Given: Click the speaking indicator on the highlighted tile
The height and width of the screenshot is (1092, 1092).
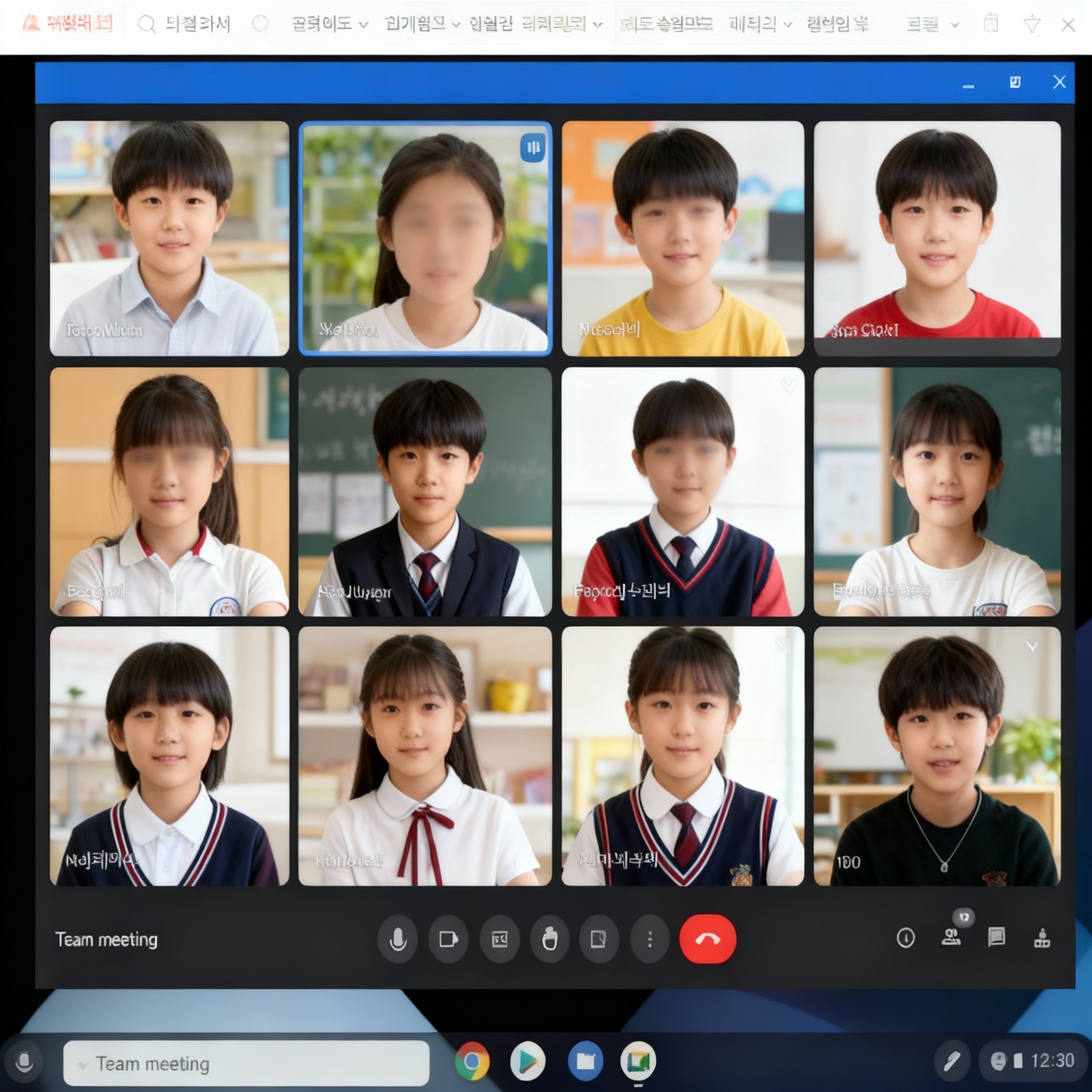Looking at the screenshot, I should [533, 148].
